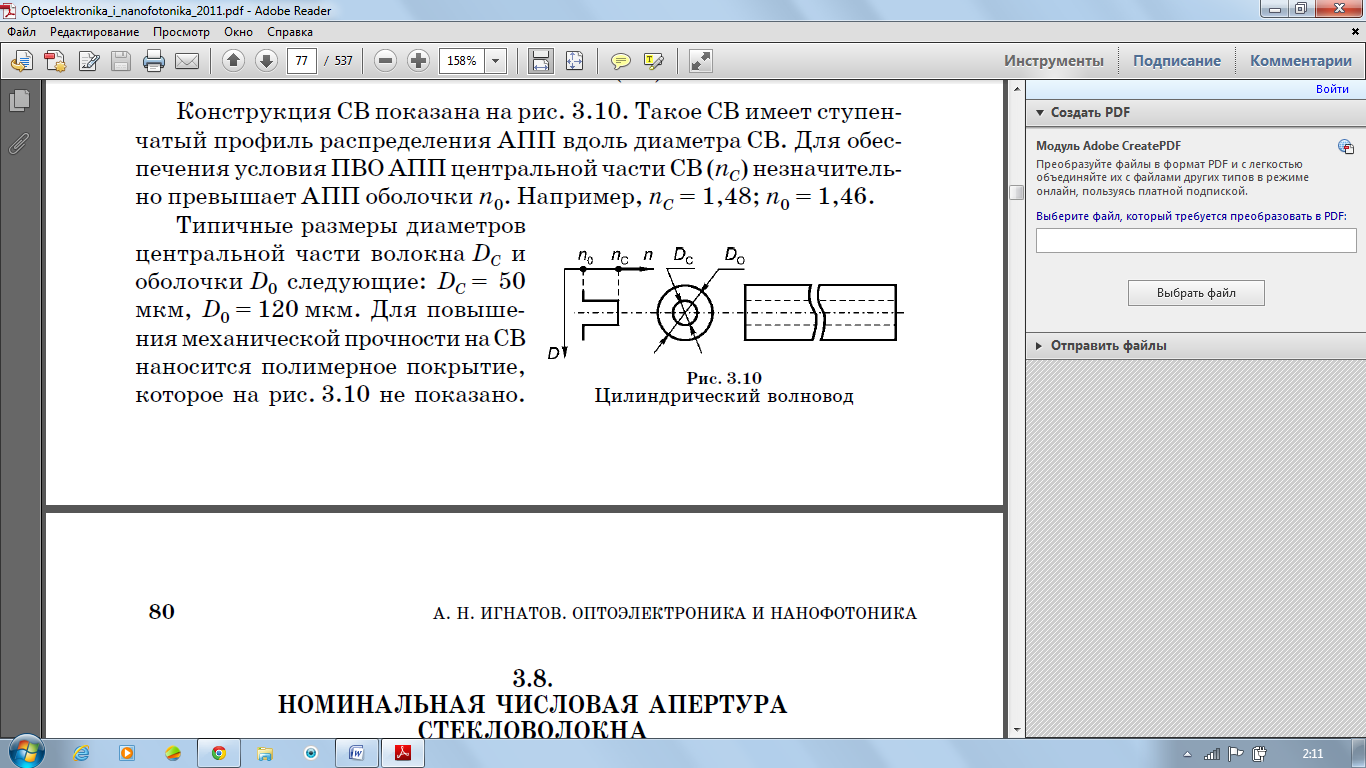The height and width of the screenshot is (768, 1366).
Task: Go to next page arrow
Action: click(x=266, y=61)
